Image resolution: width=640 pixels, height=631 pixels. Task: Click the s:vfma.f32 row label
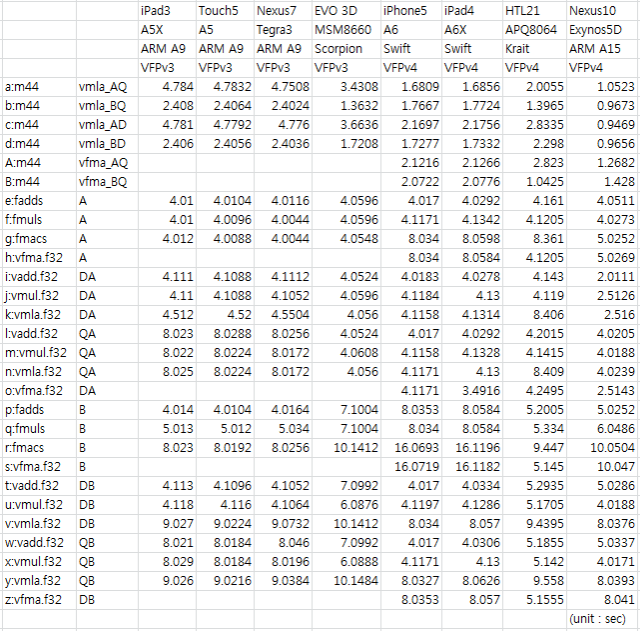(x=39, y=467)
